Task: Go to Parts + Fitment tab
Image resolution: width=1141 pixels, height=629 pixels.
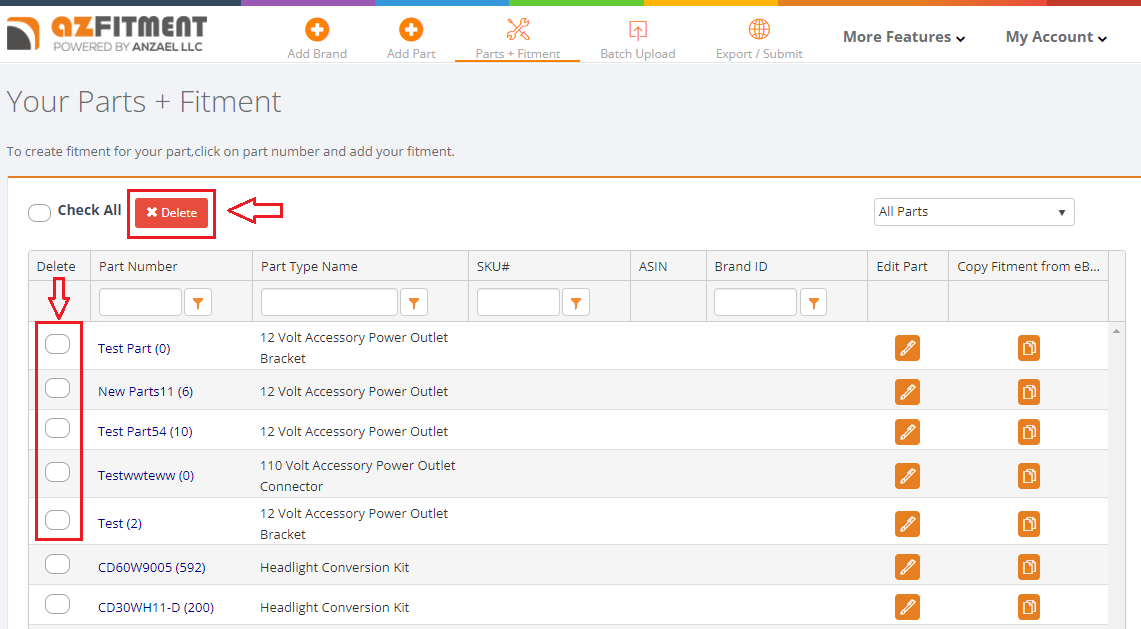Action: [x=517, y=39]
